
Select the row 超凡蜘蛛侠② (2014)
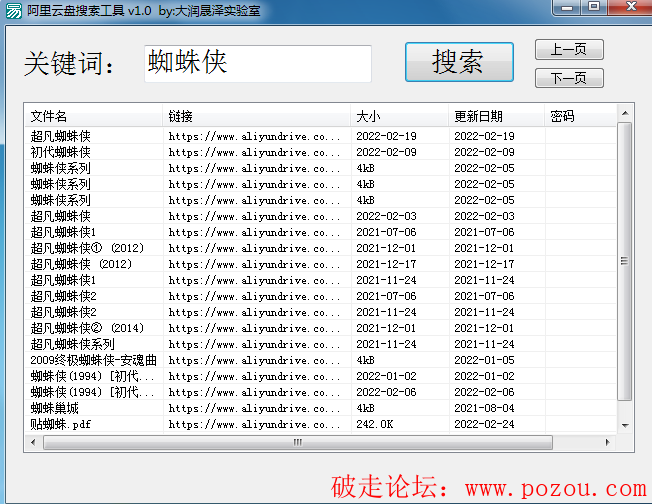click(321, 328)
